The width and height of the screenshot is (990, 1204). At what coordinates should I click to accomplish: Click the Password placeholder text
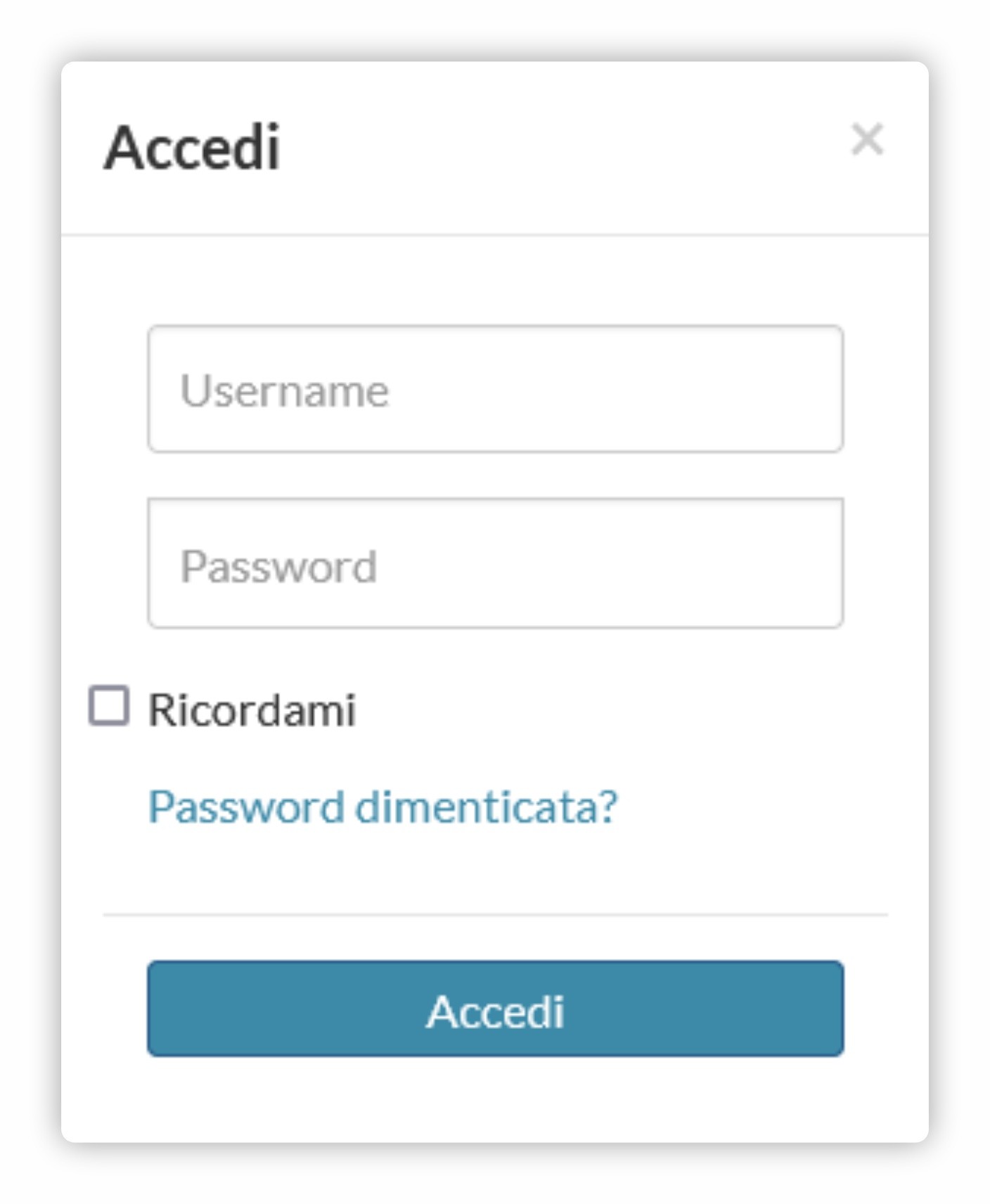(x=279, y=566)
